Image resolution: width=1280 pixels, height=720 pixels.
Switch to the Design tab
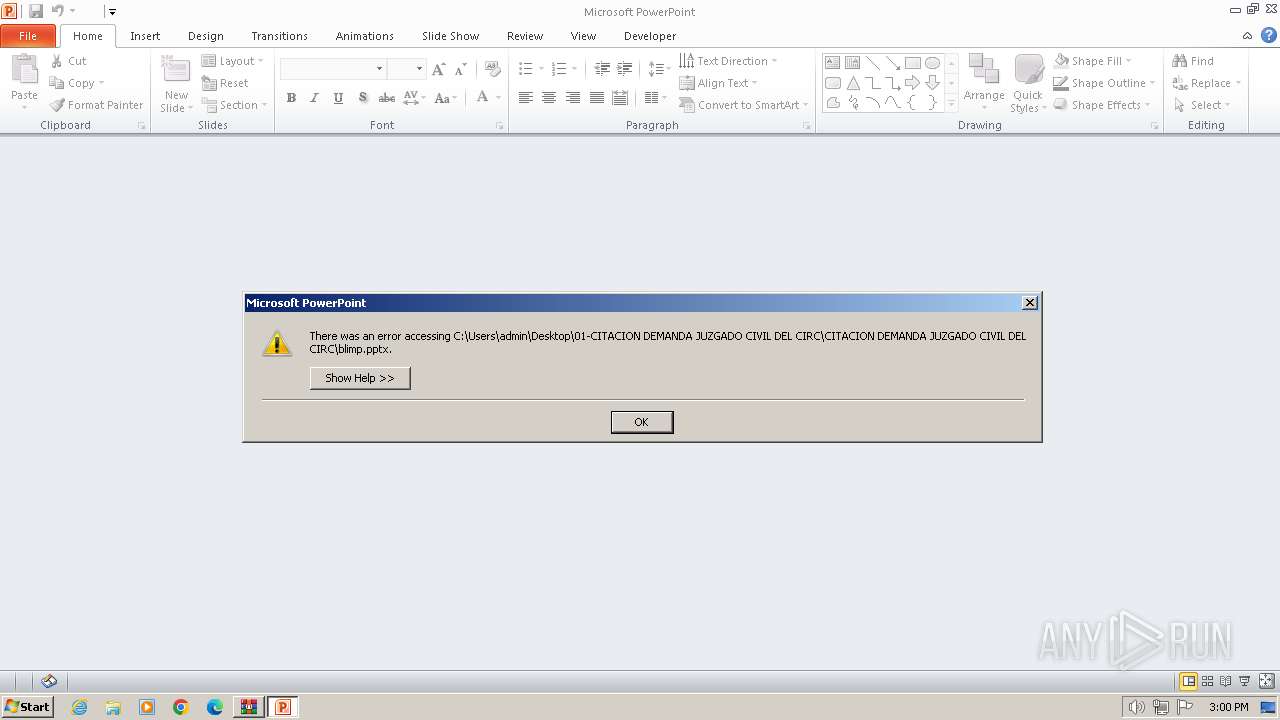pyautogui.click(x=206, y=36)
